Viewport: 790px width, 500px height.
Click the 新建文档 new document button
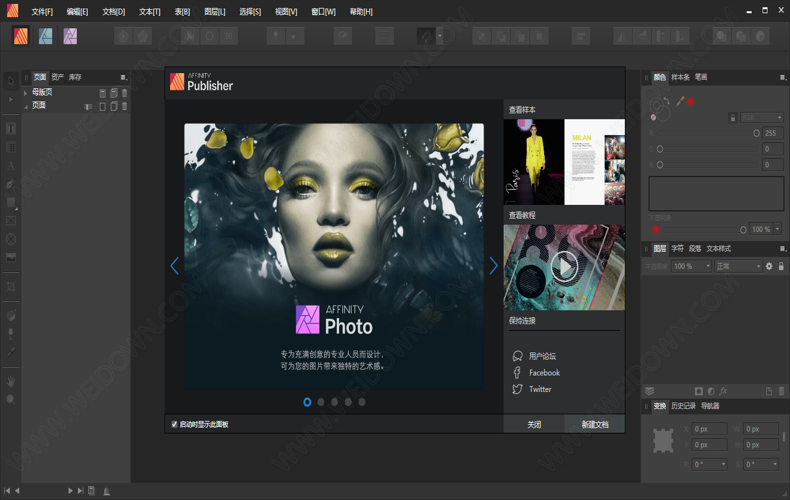tap(594, 424)
